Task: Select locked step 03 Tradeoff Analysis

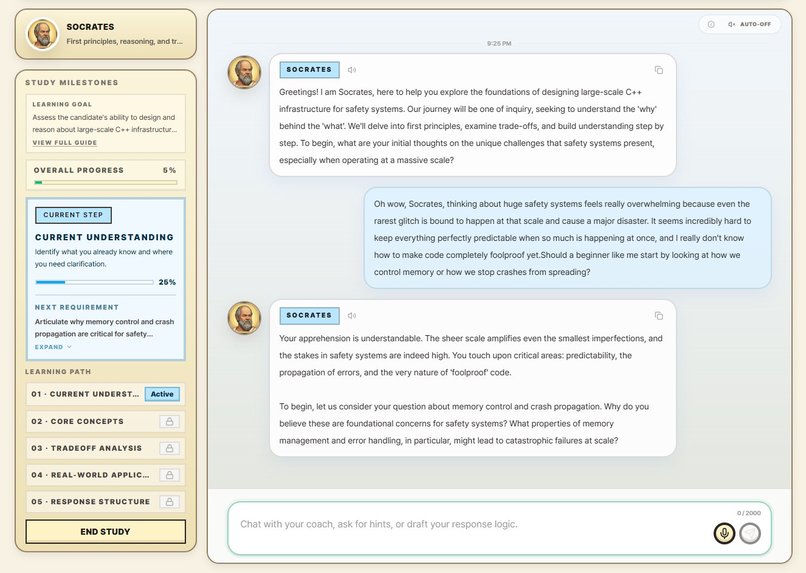Action: point(105,448)
